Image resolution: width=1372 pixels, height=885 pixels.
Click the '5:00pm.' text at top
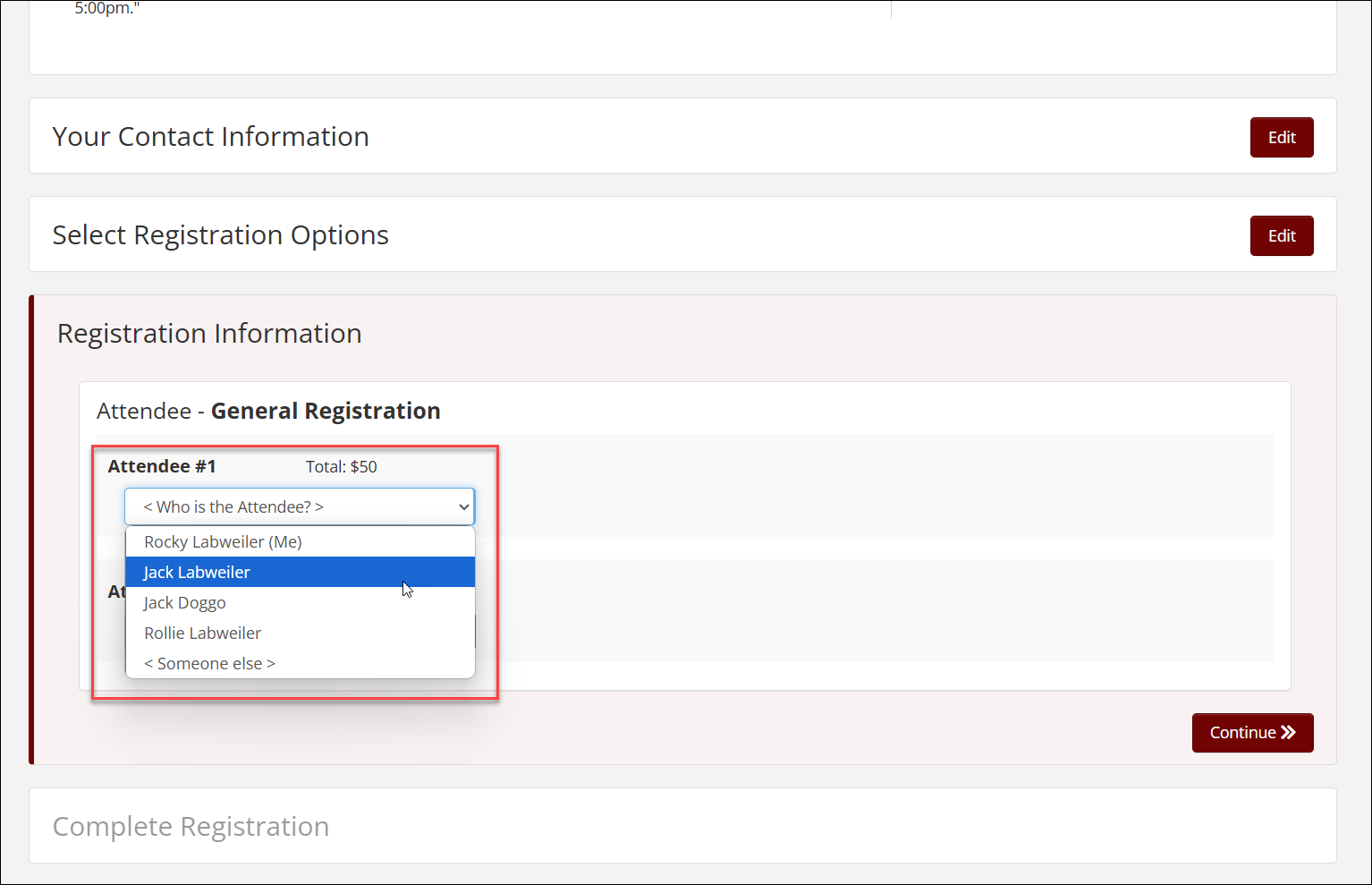point(106,9)
